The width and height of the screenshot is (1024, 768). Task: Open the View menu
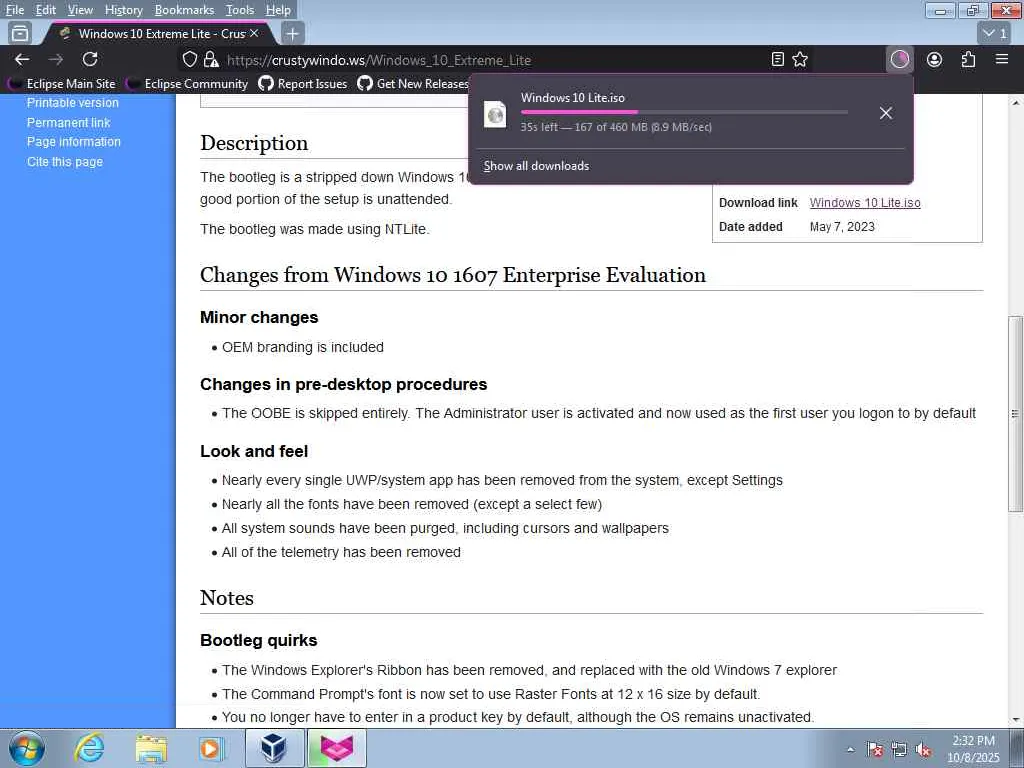[80, 10]
